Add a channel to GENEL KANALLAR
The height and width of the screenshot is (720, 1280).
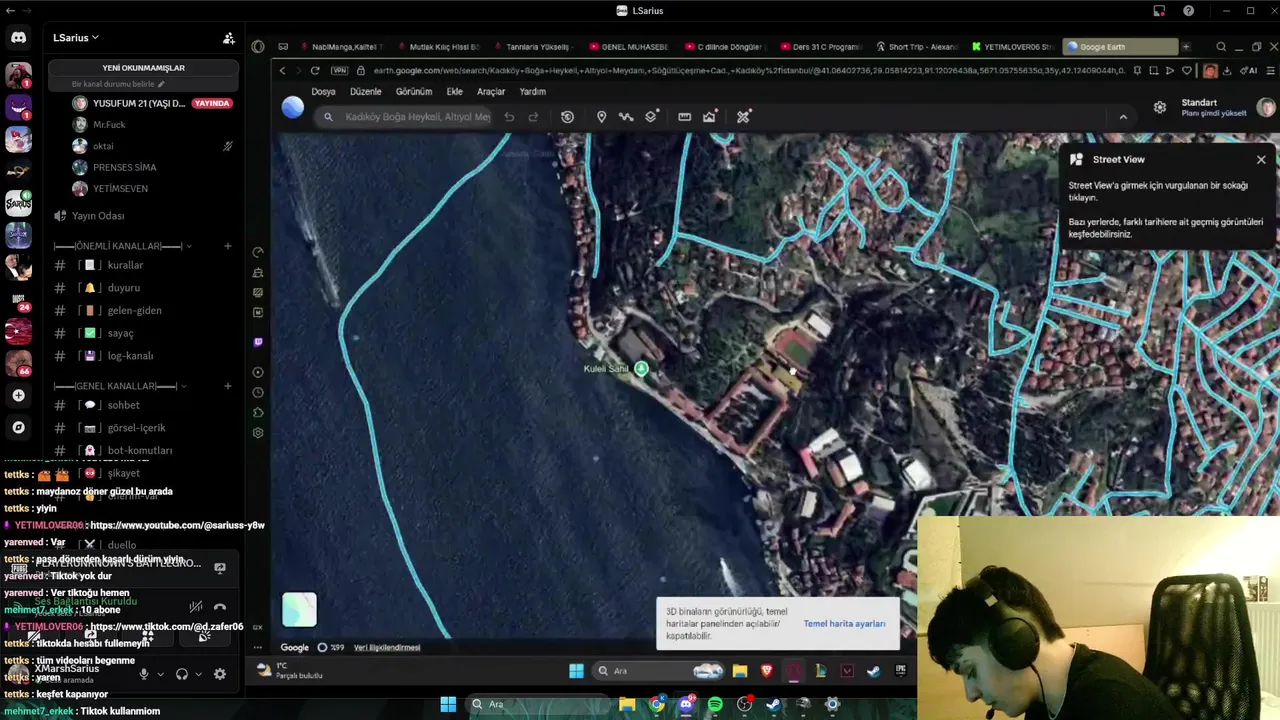[x=228, y=386]
